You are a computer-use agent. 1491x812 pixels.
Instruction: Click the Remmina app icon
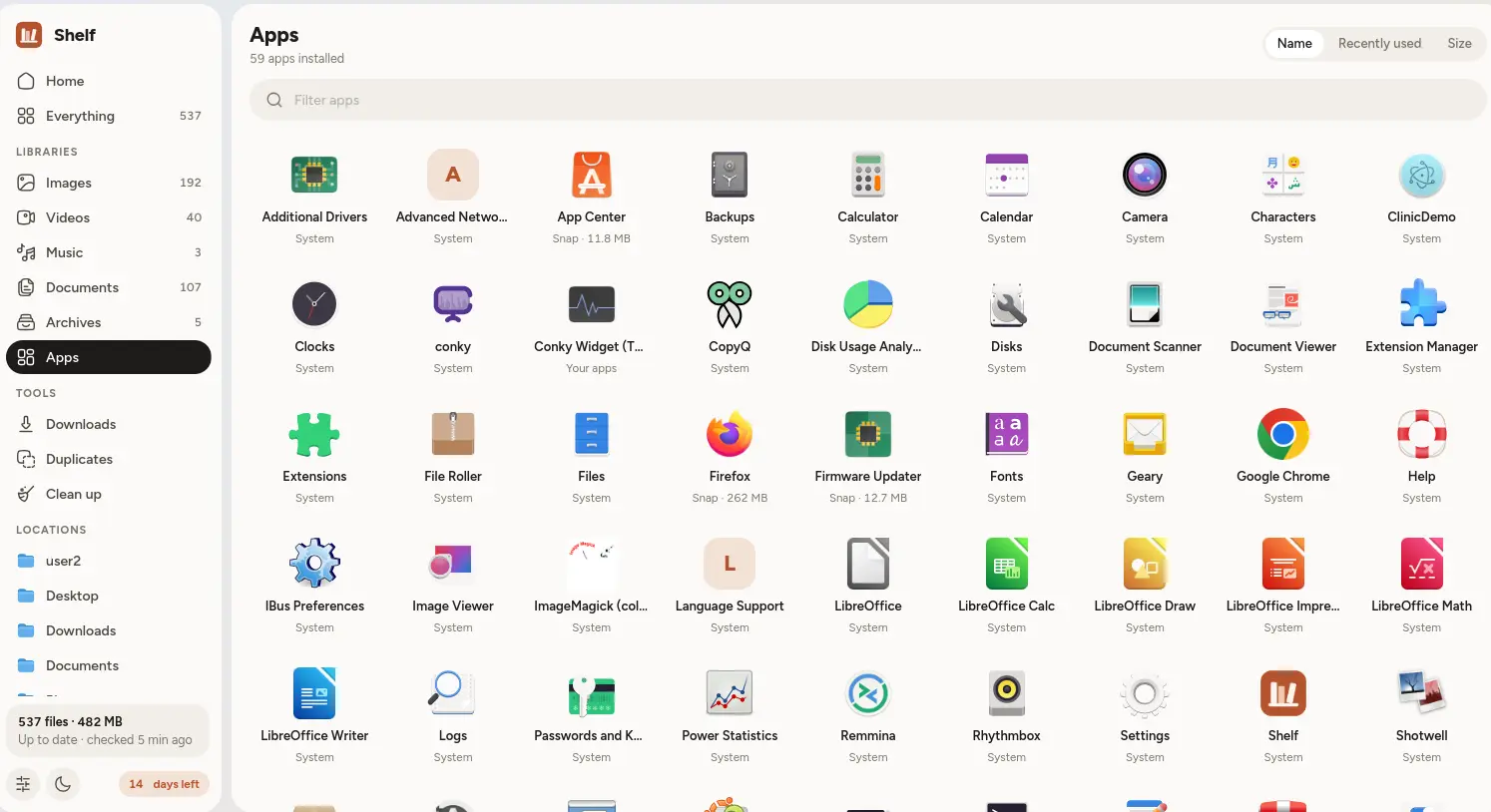point(868,693)
